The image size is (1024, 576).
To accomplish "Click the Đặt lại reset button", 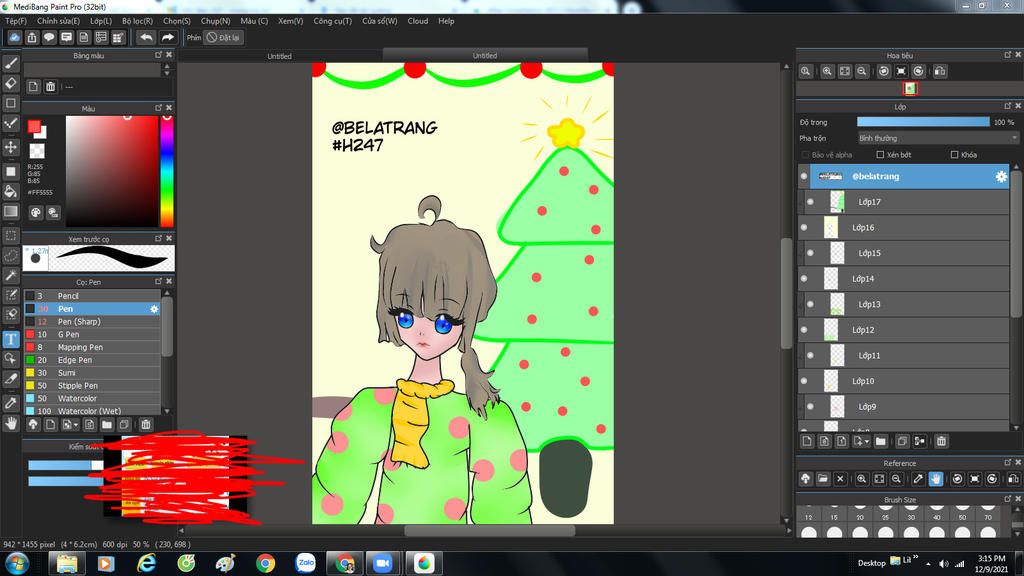I will 223,38.
